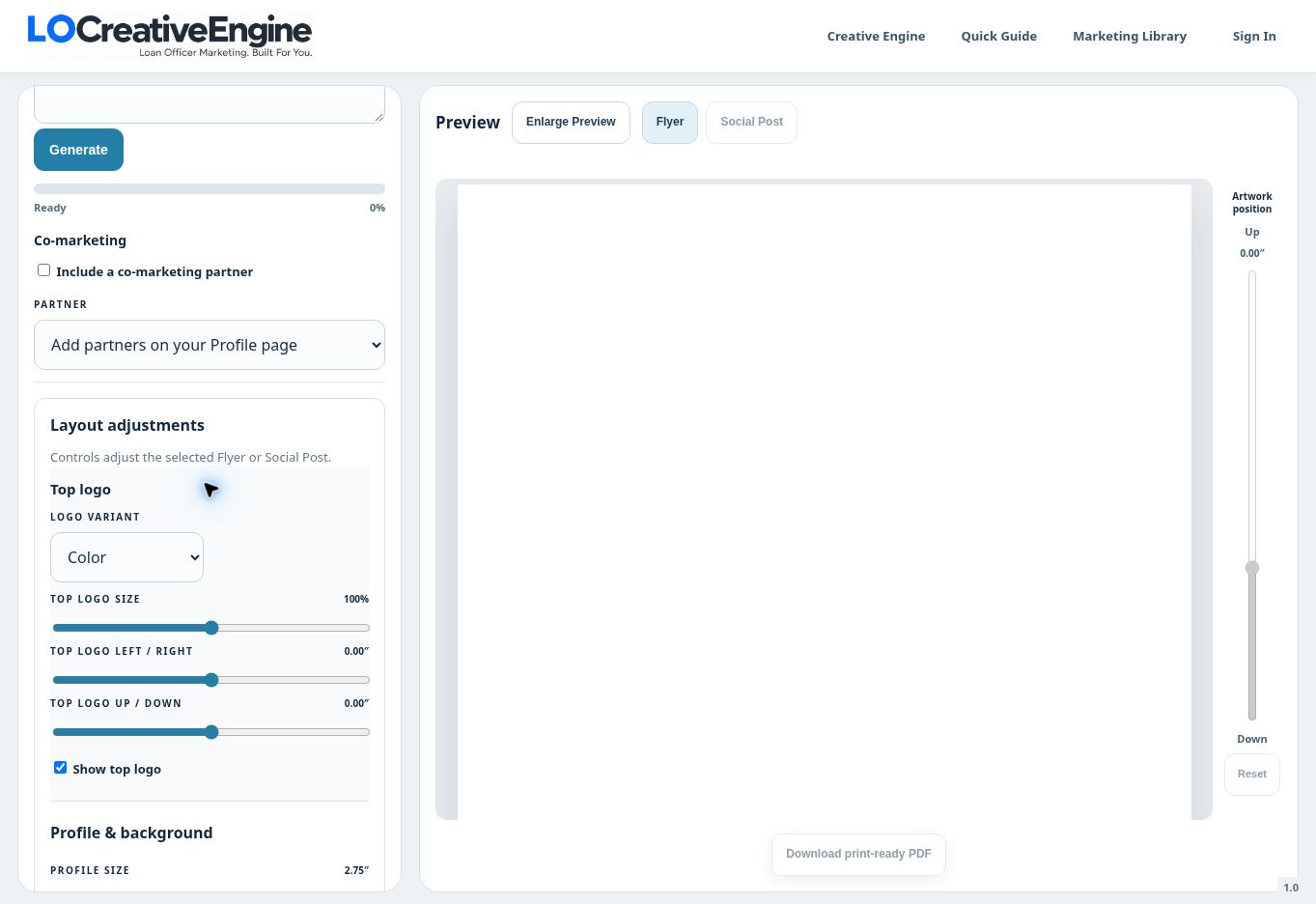Click Download print-ready PDF button

pyautogui.click(x=858, y=855)
